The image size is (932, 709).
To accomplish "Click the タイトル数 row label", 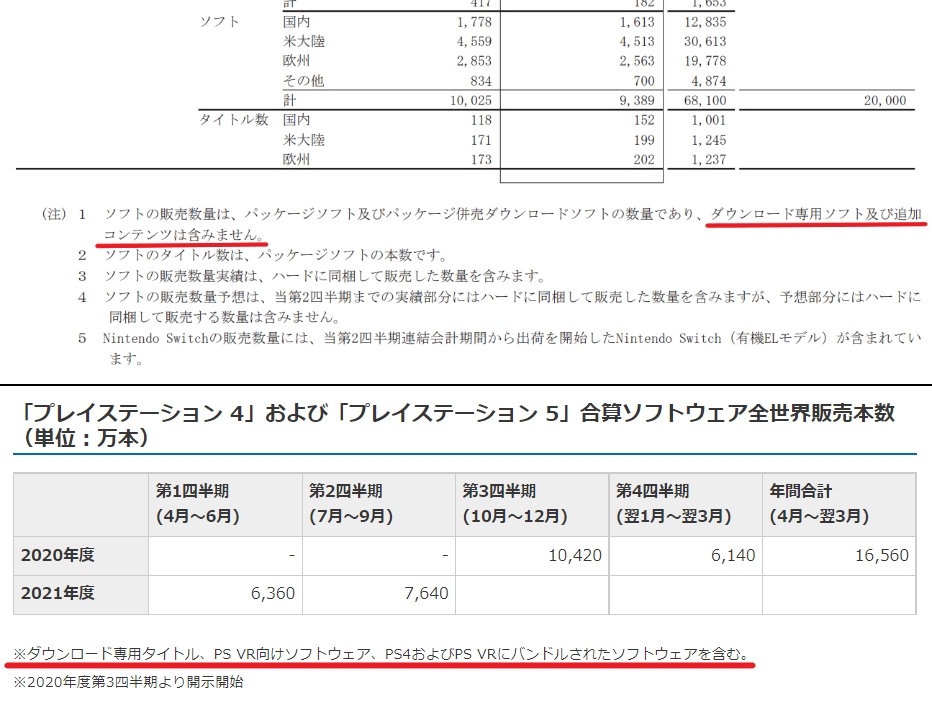I will pos(234,119).
